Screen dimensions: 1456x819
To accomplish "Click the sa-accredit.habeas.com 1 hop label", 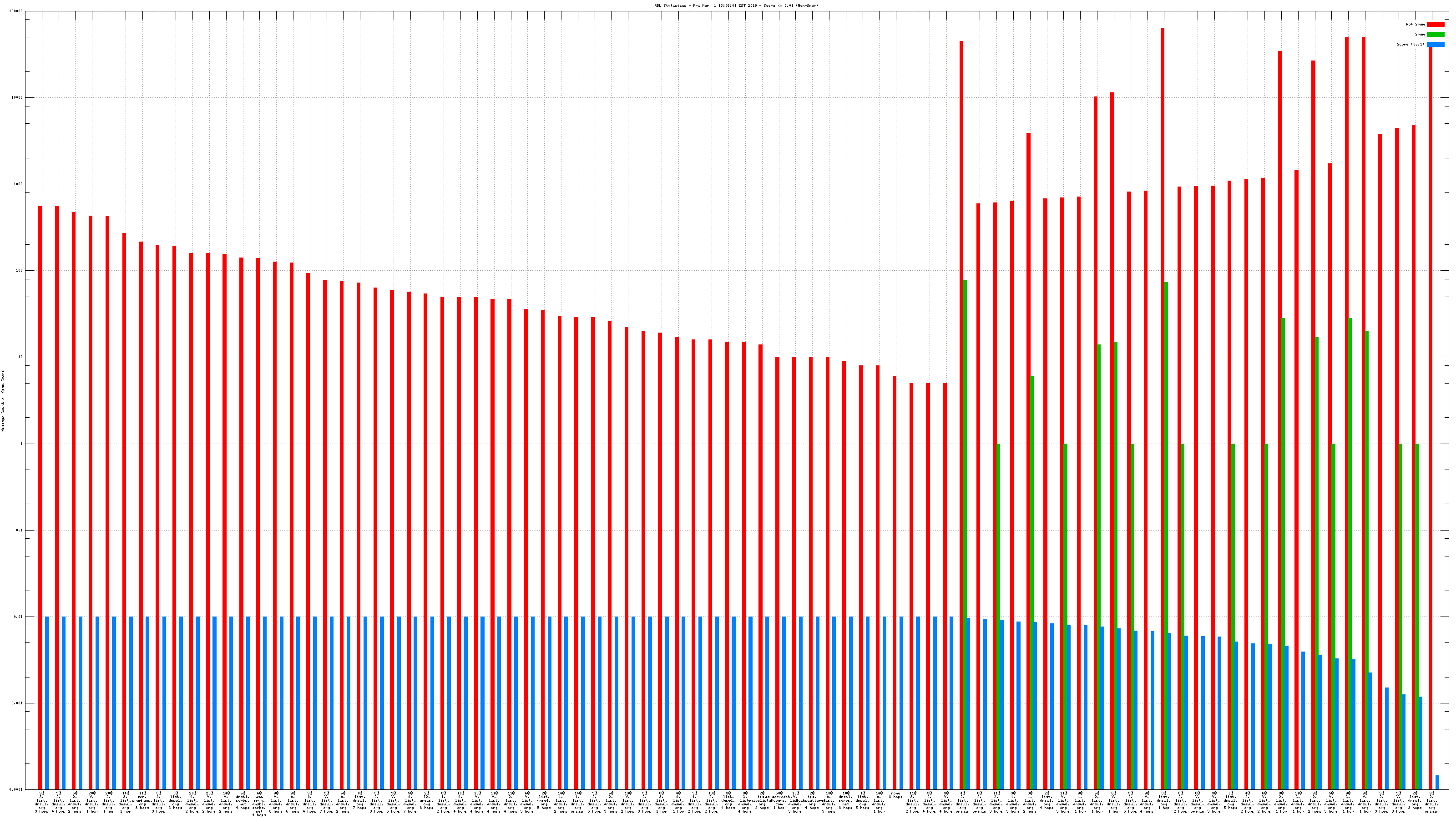I will tap(779, 800).
